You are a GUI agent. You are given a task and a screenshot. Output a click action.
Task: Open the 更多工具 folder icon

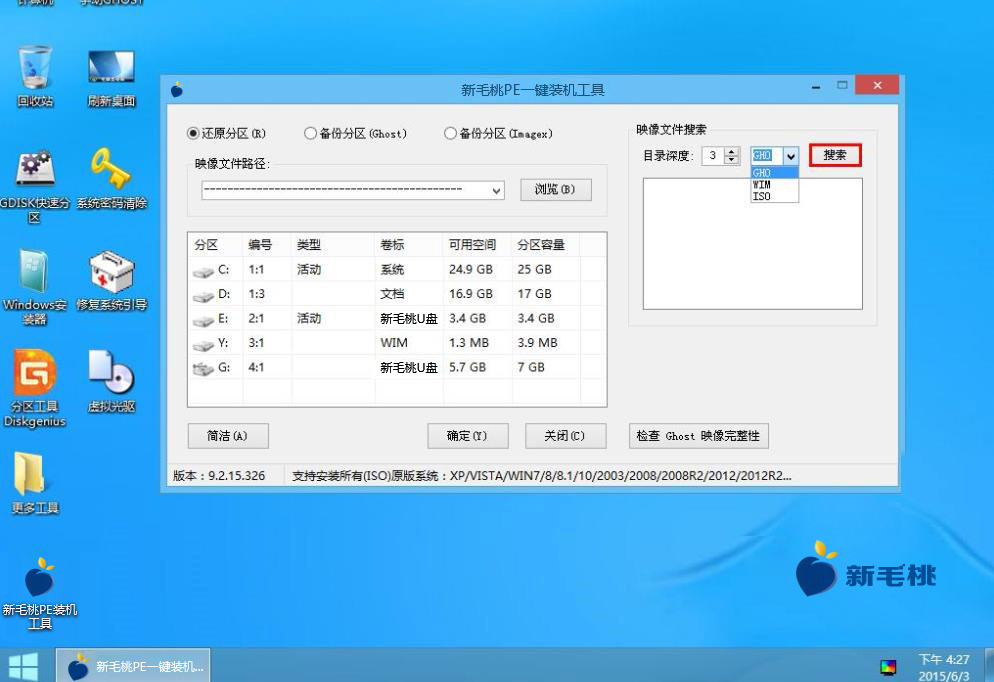(34, 482)
